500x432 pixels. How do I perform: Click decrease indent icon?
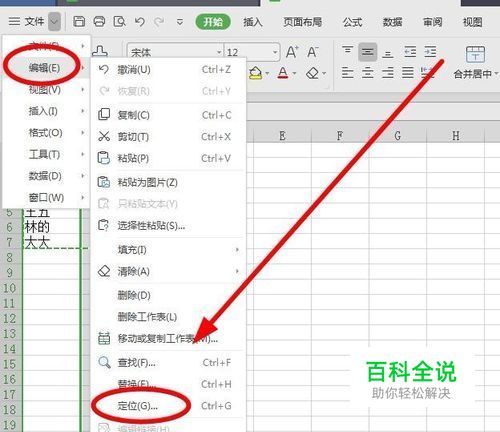pyautogui.click(x=410, y=52)
